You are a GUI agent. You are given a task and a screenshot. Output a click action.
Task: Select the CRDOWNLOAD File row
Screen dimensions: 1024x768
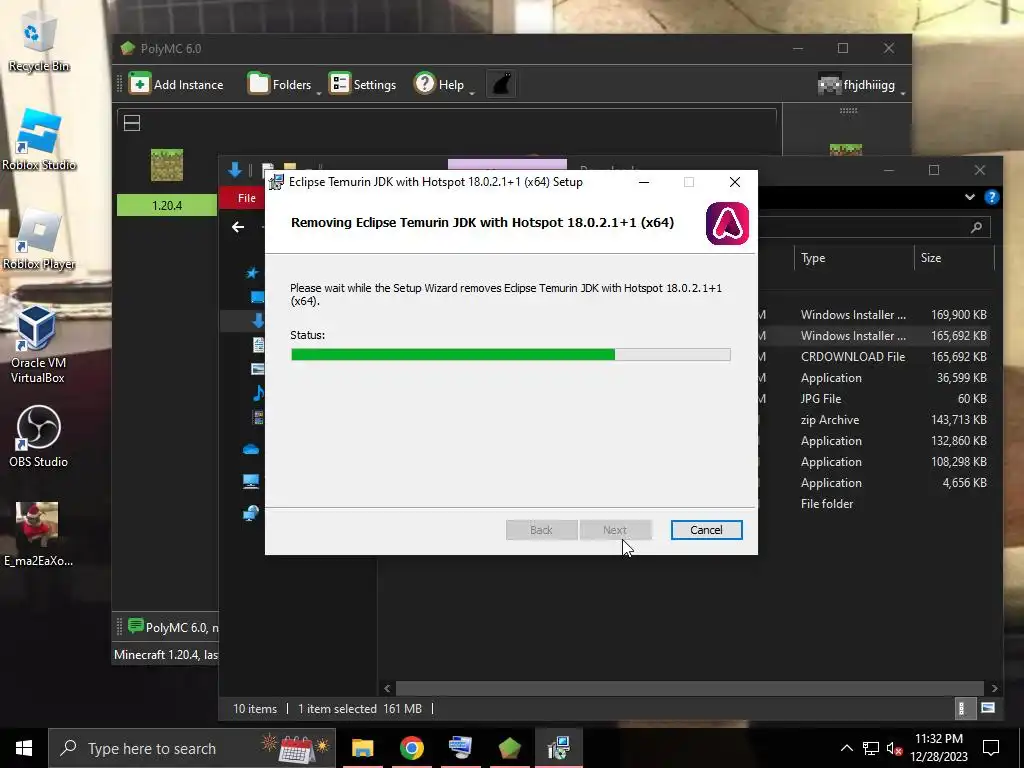click(874, 357)
